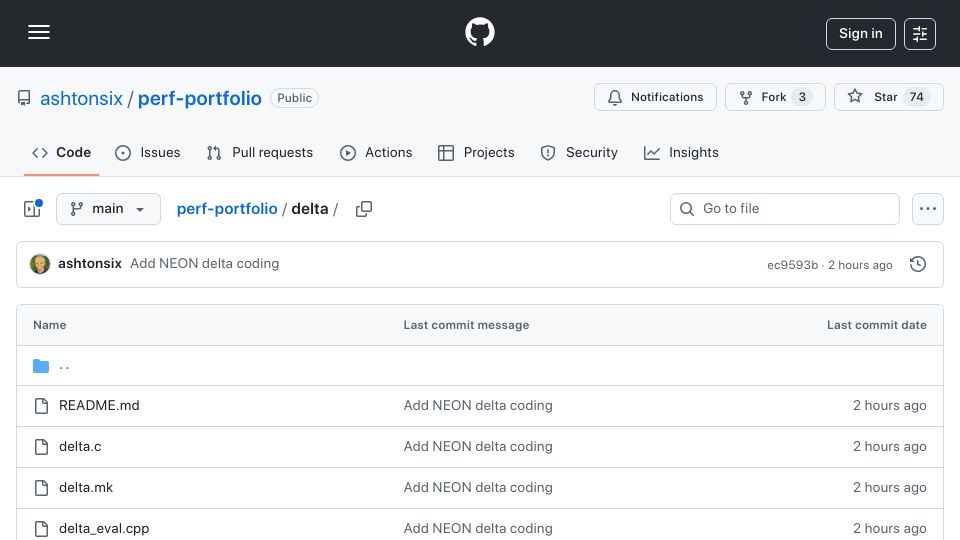Open the delta.c file

pos(80,446)
